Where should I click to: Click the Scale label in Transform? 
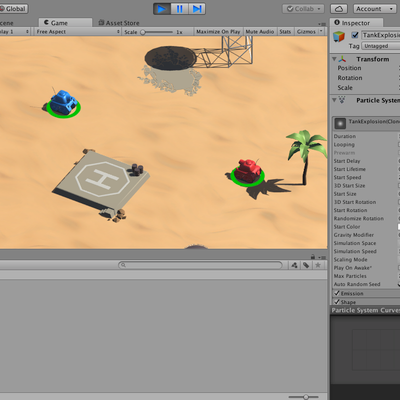point(345,88)
